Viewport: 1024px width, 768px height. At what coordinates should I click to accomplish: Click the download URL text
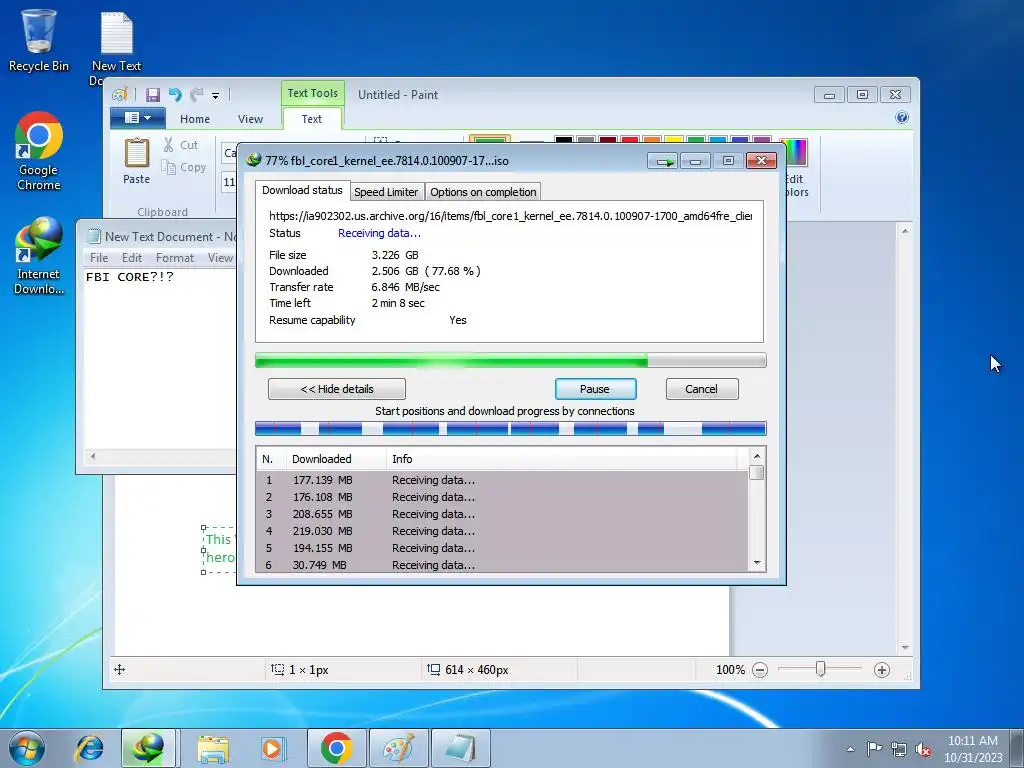pos(510,216)
